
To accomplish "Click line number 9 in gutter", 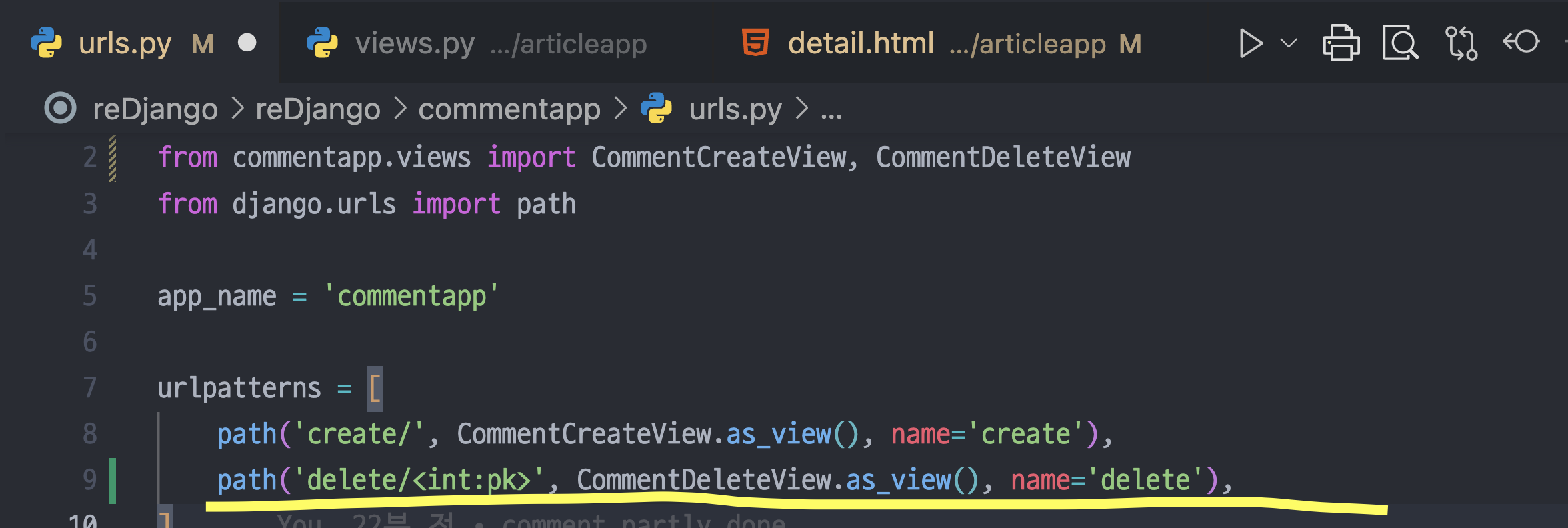I will tap(90, 479).
